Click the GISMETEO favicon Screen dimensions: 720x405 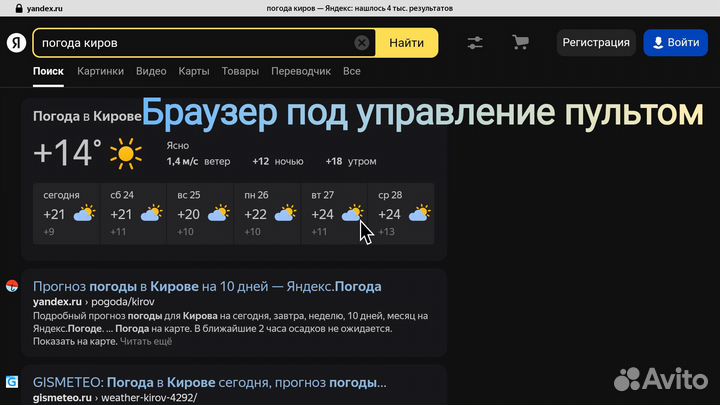pos(12,382)
